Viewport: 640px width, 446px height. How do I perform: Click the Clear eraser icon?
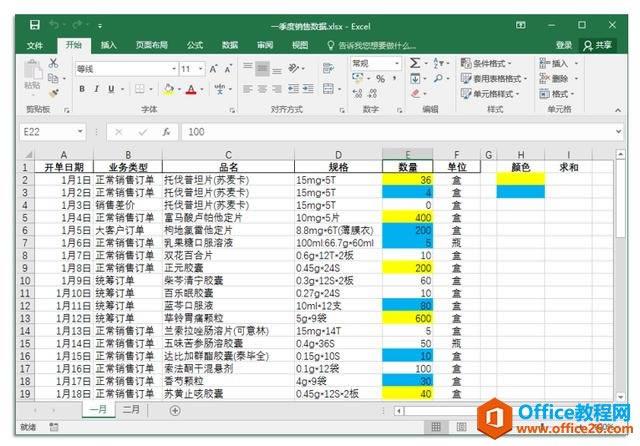coord(416,93)
